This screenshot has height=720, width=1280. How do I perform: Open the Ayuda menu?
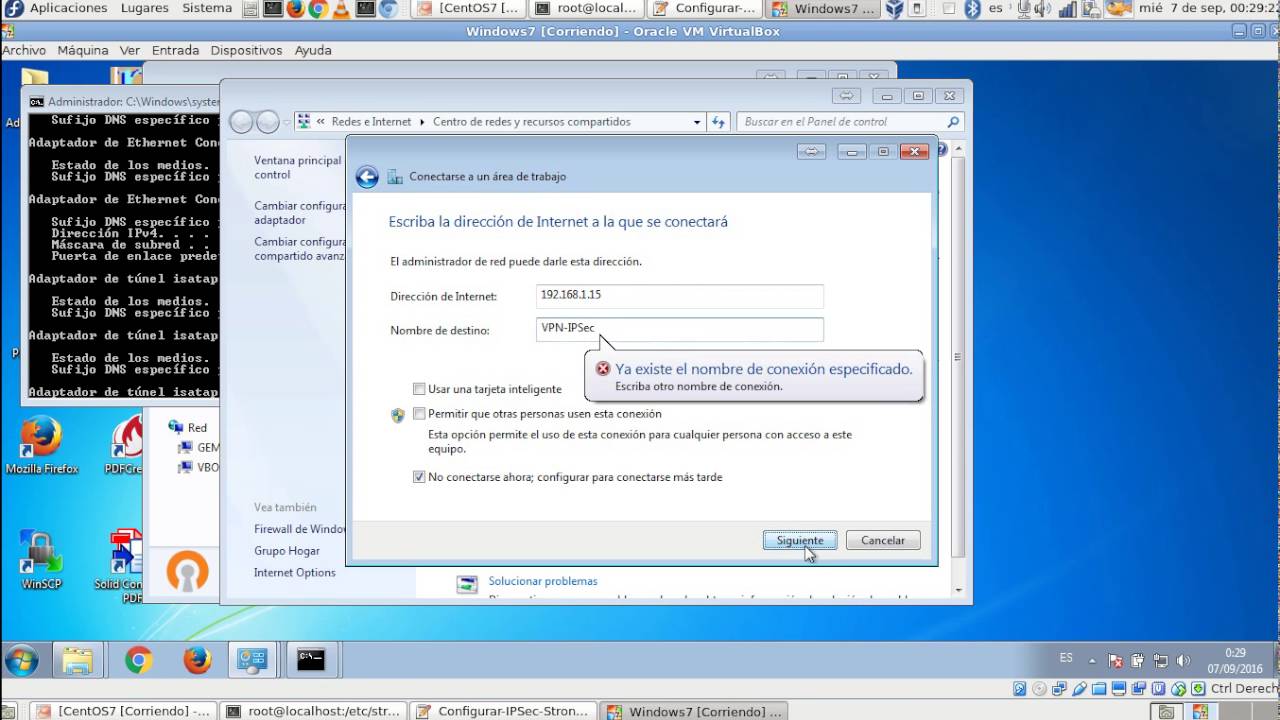point(313,50)
